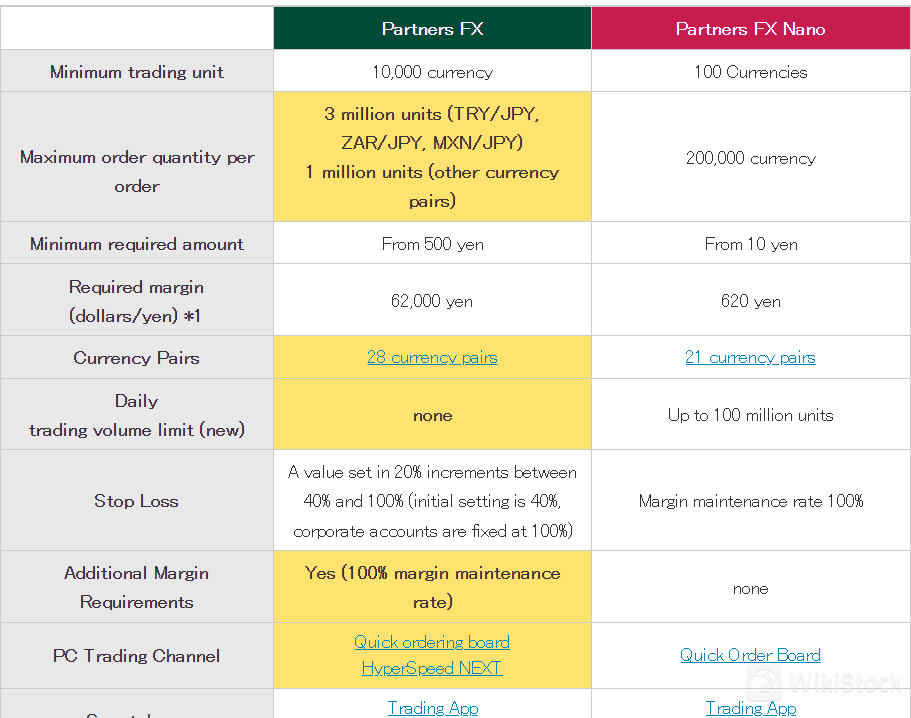Select the Stop Loss row label

tap(137, 500)
